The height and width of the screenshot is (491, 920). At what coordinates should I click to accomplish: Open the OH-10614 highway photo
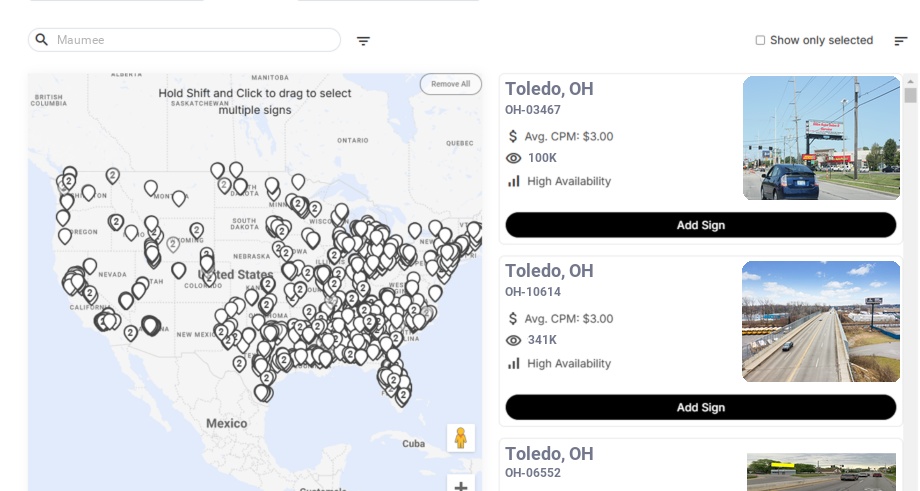click(821, 321)
